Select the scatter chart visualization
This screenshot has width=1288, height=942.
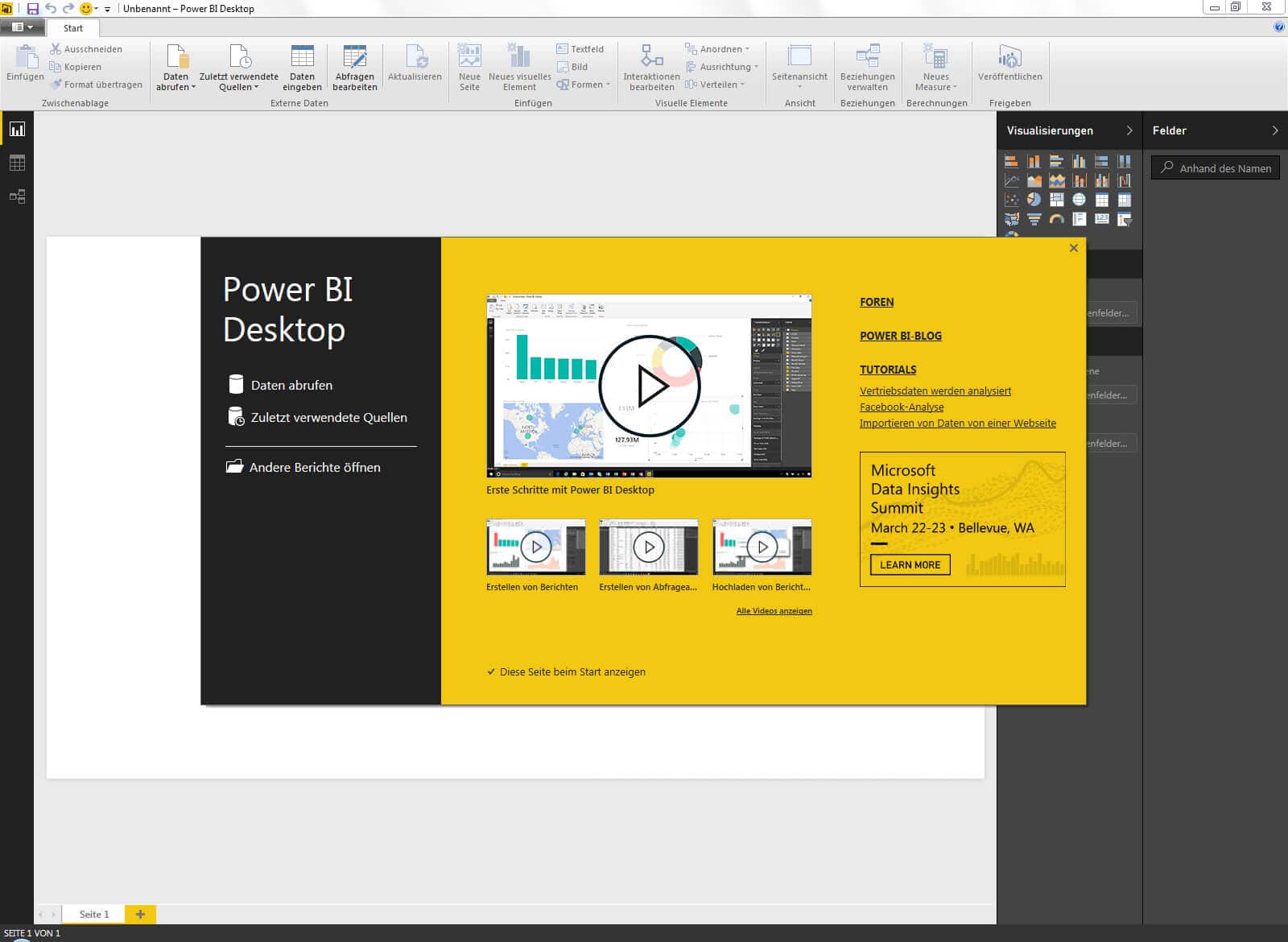coord(1012,200)
